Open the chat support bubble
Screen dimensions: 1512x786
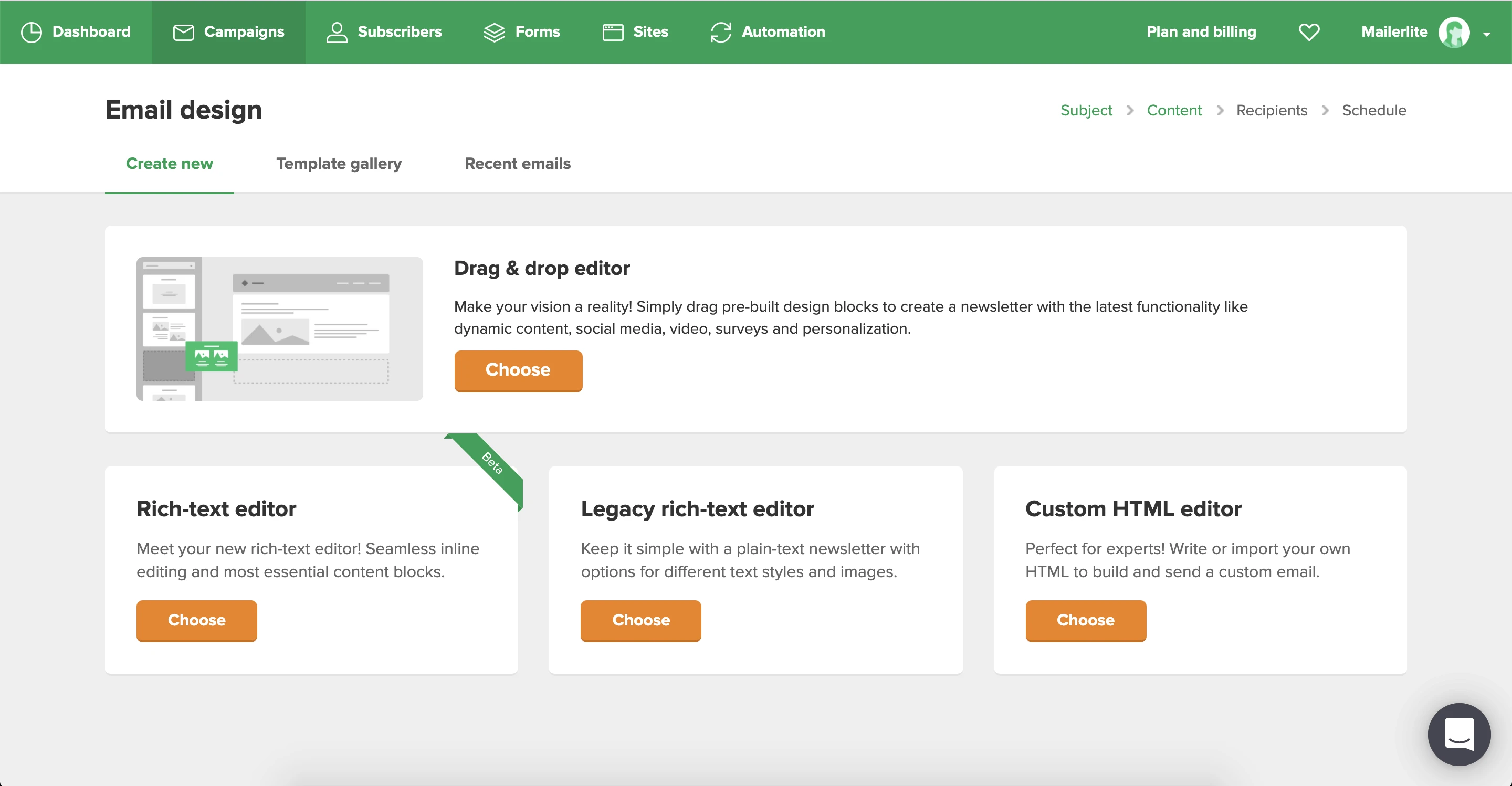click(1458, 734)
